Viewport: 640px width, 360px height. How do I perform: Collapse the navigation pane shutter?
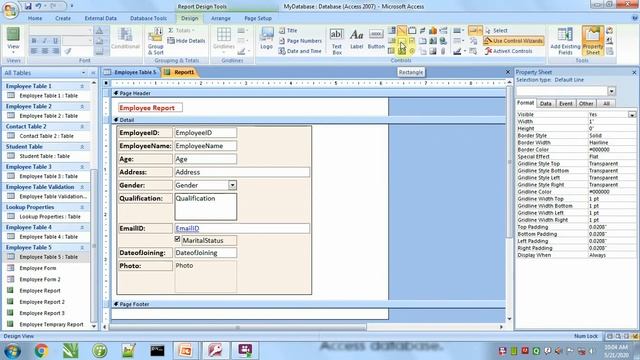(x=93, y=73)
